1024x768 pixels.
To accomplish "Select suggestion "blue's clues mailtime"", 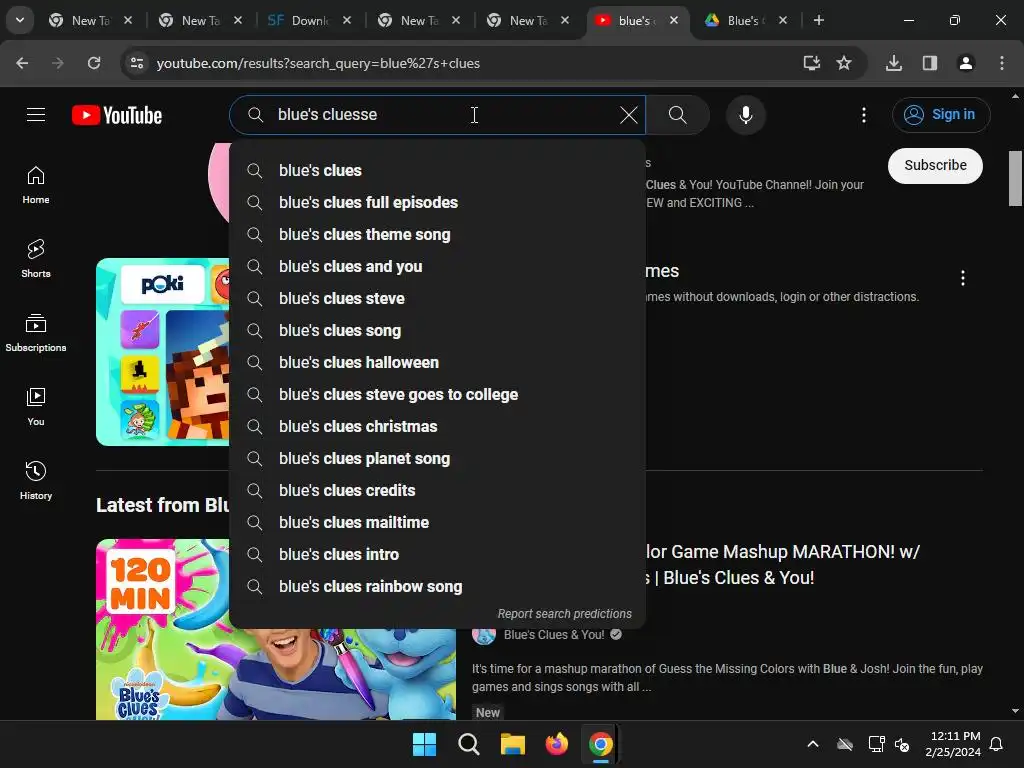I will pos(438,522).
